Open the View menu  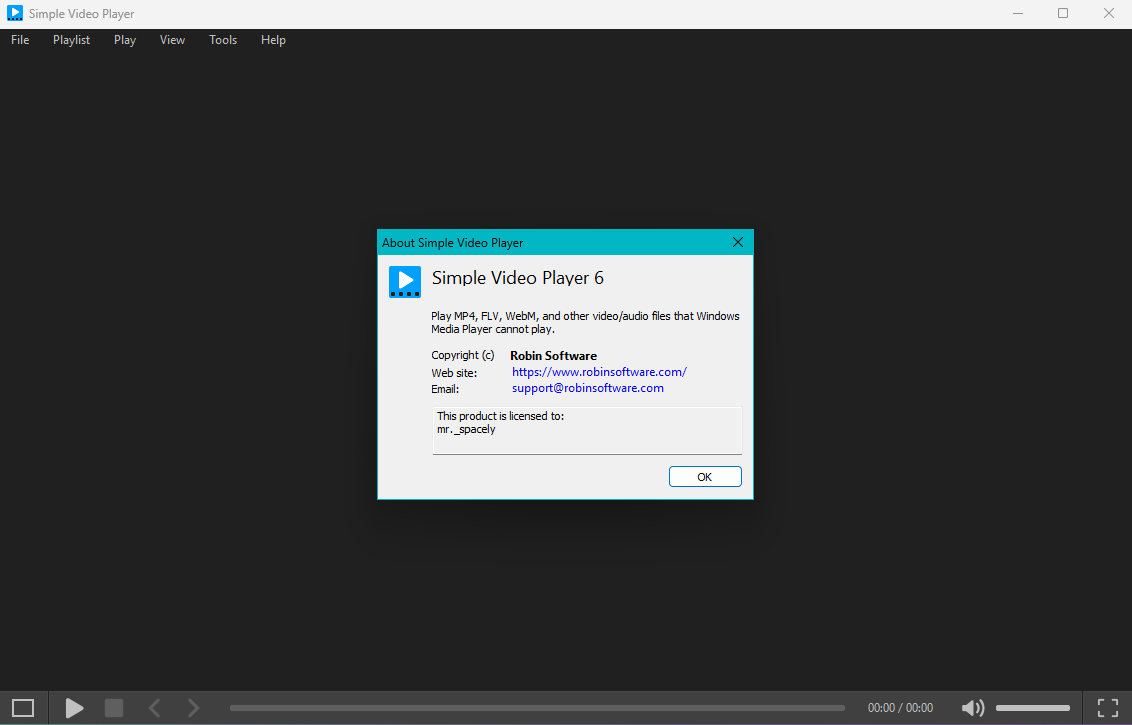[x=173, y=40]
